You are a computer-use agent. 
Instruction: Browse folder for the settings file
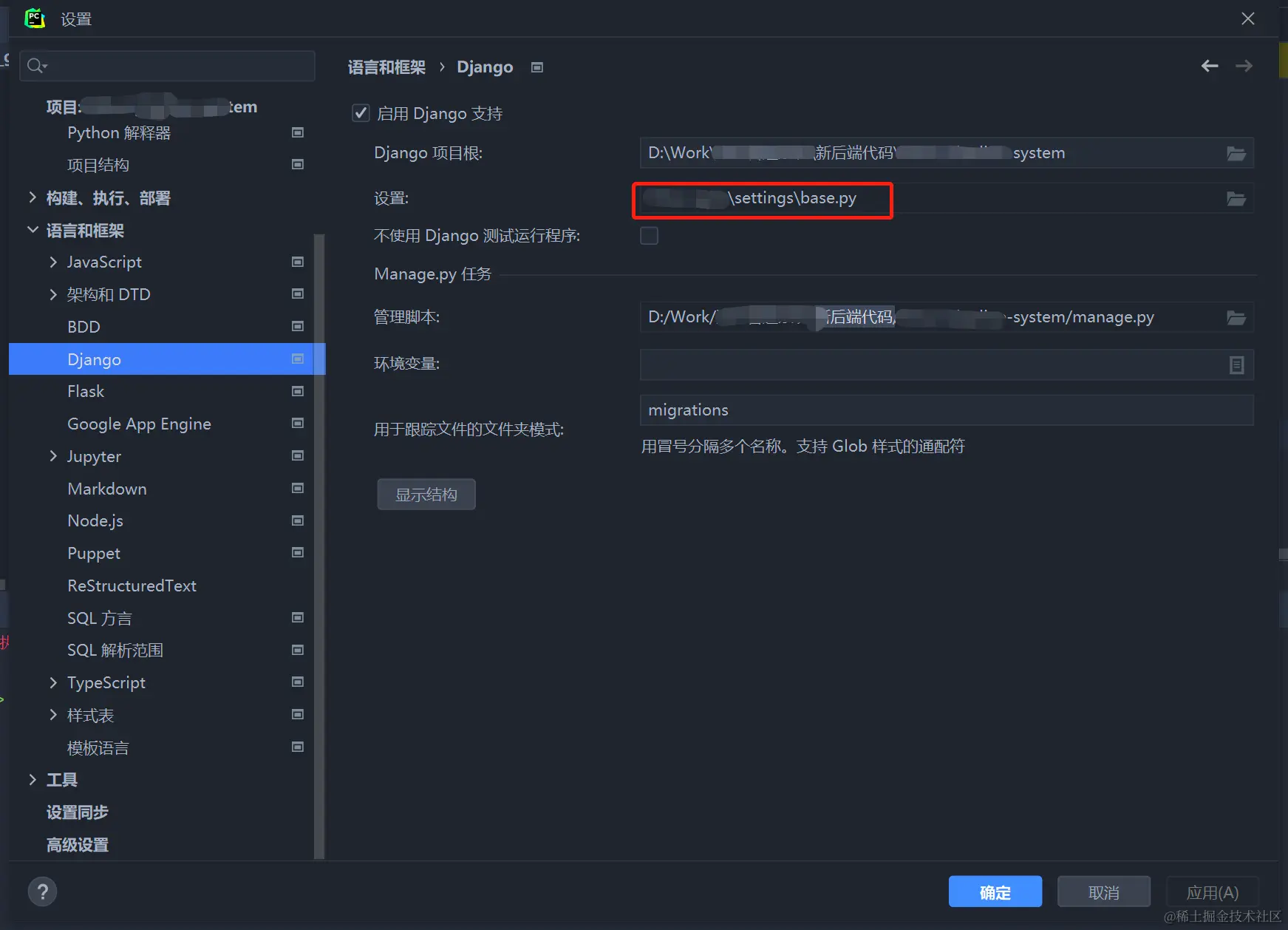click(1236, 198)
